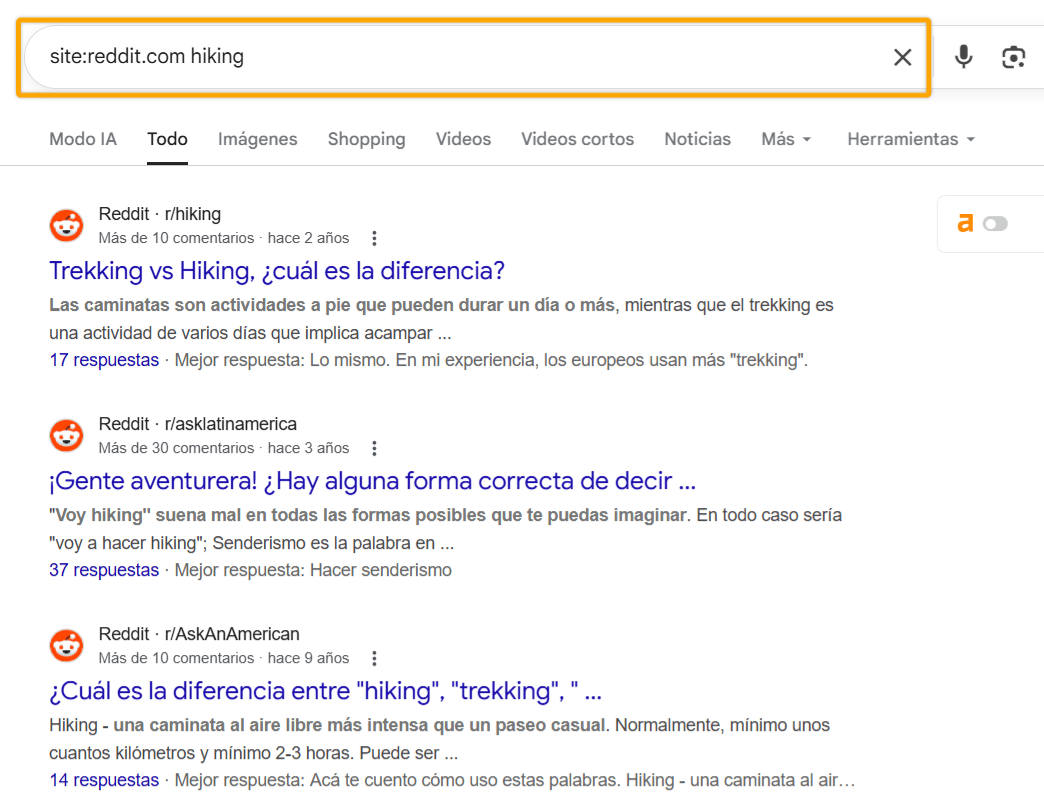Switch to the Imágenes tab
1044x803 pixels.
[x=258, y=139]
